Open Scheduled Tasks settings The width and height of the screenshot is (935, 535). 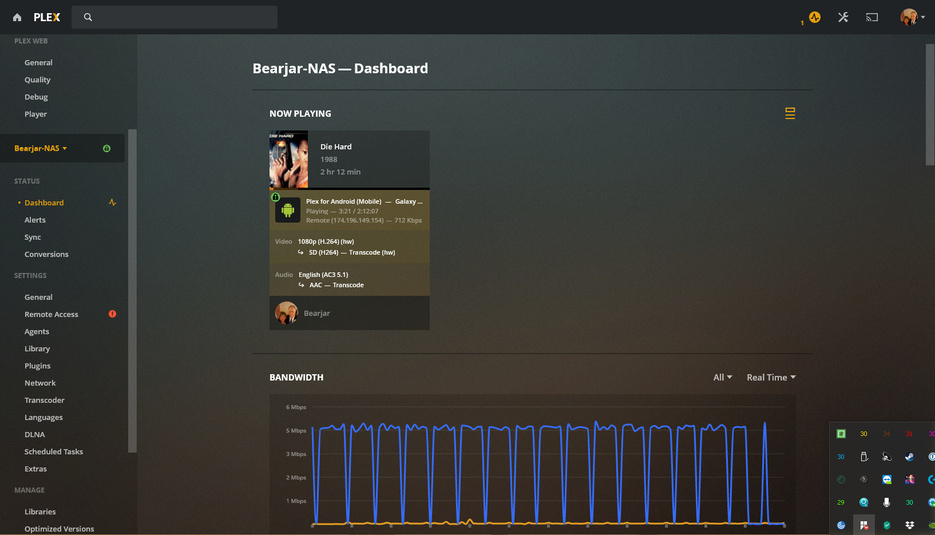53,452
